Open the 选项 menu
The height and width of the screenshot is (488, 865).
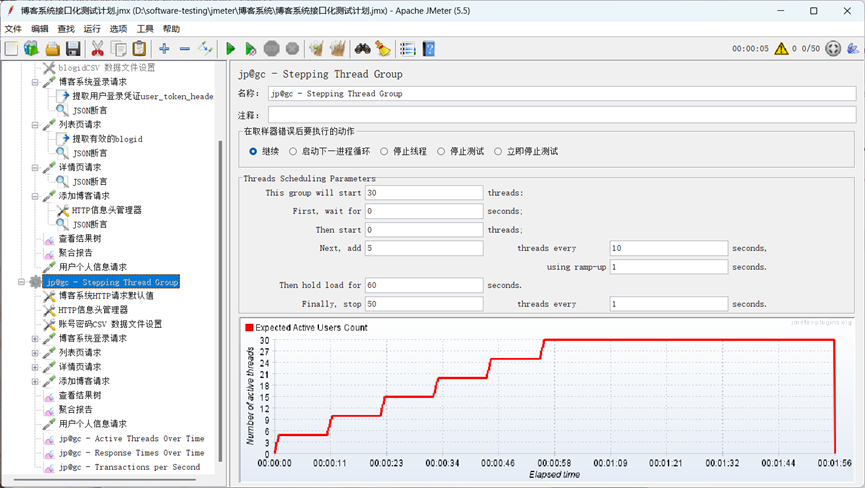click(x=119, y=29)
